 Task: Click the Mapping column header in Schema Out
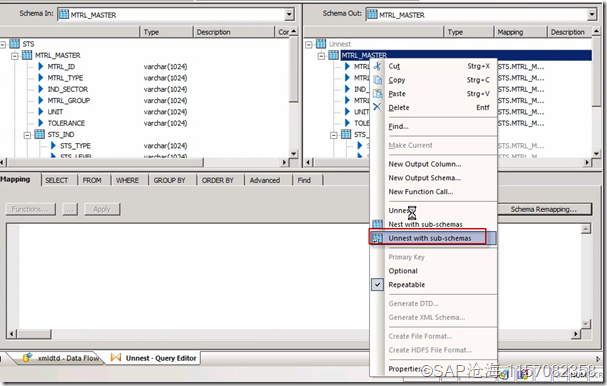tap(520, 32)
